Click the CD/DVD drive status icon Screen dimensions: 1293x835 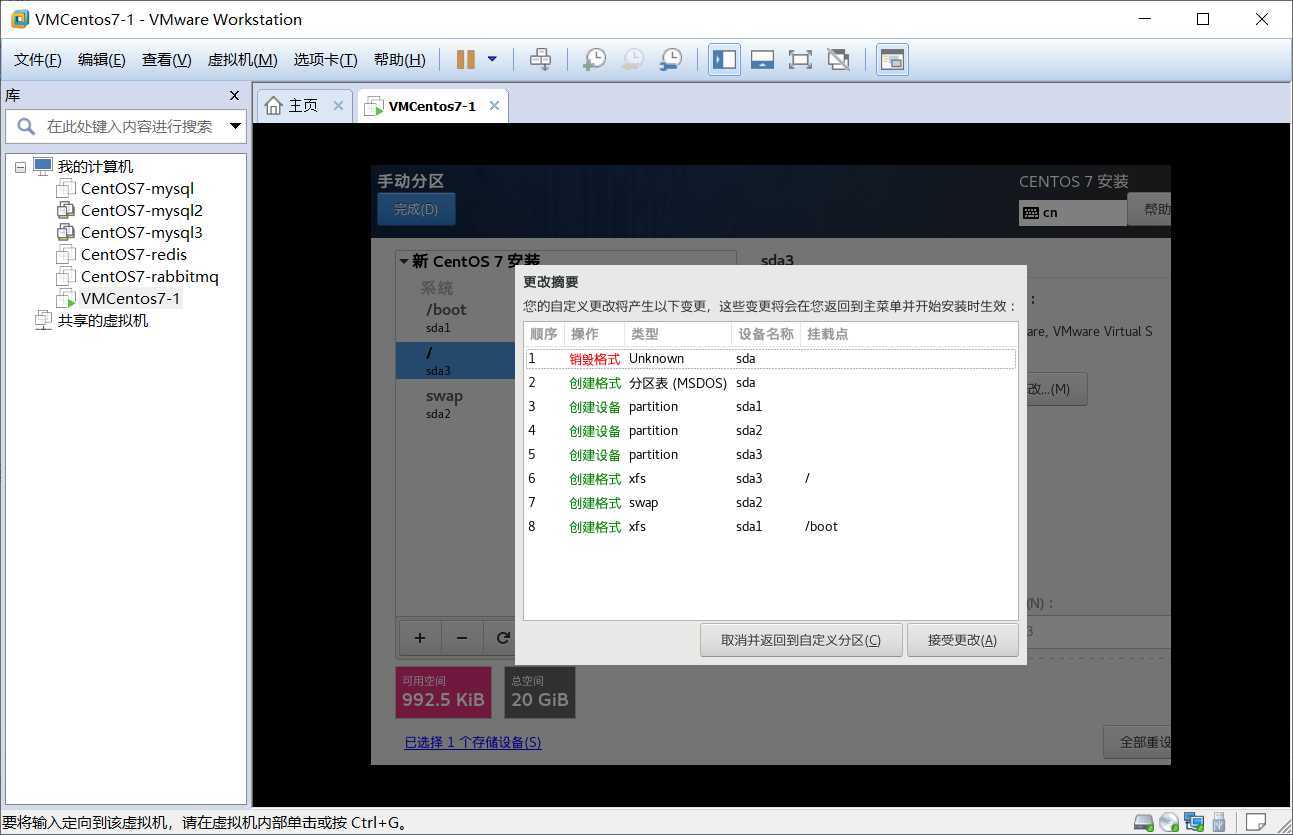1169,823
